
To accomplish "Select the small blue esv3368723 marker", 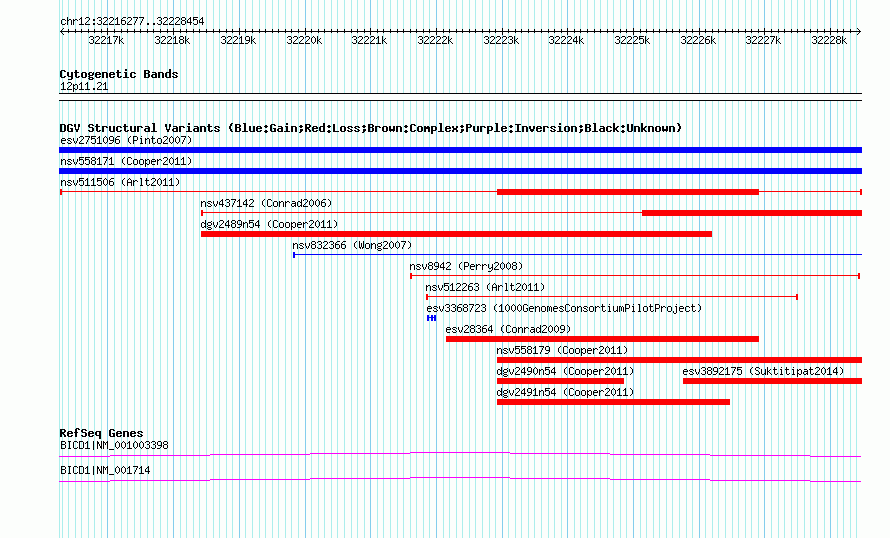I will 431,318.
